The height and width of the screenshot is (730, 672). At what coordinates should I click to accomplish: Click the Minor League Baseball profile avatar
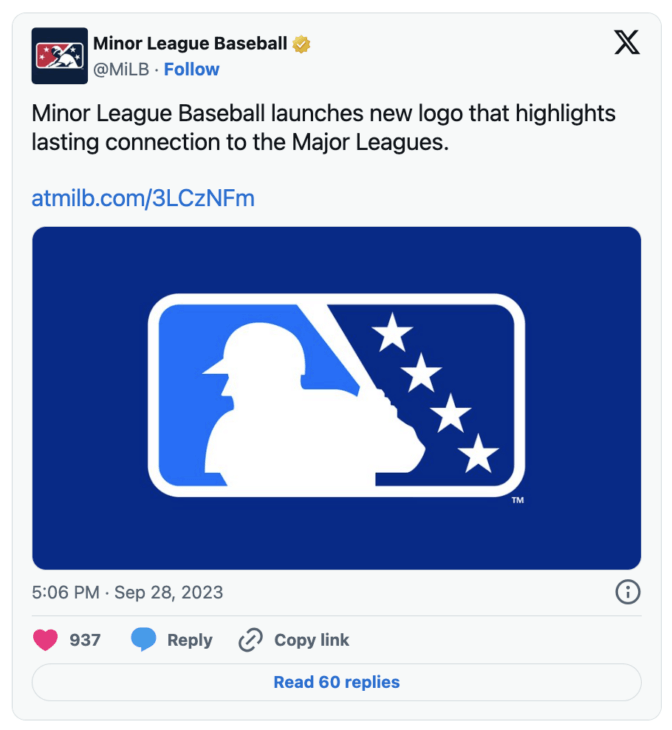tap(60, 56)
